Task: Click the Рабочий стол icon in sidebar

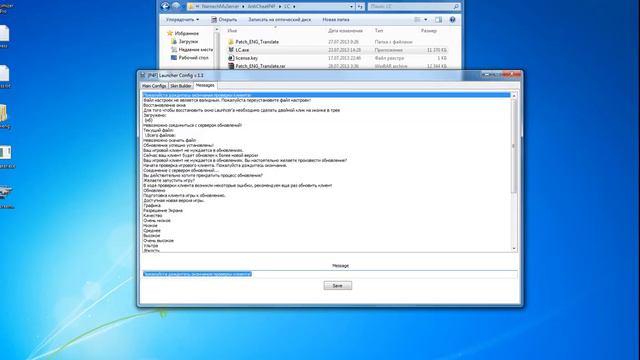Action: click(174, 58)
